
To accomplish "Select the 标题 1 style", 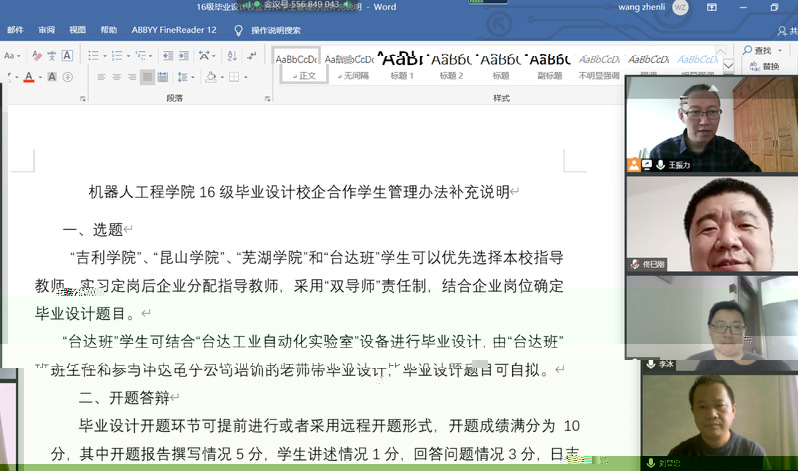I will [402, 66].
